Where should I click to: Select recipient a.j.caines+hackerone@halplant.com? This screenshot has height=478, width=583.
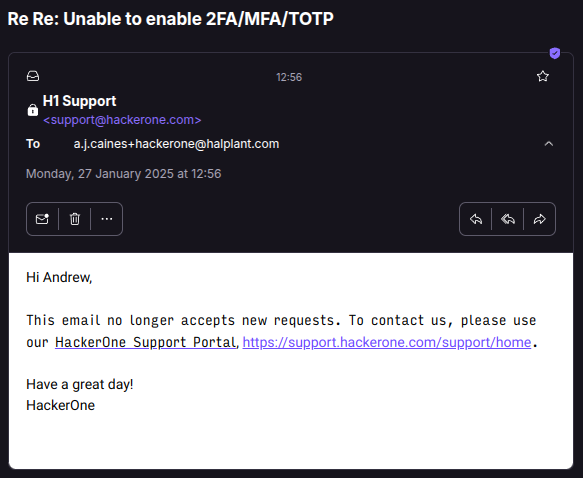coord(176,144)
